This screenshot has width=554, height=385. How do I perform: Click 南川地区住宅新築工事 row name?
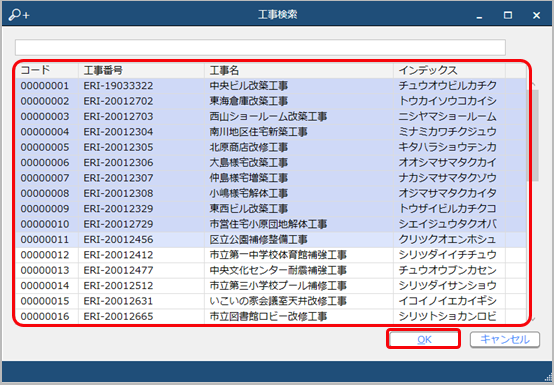click(x=258, y=132)
